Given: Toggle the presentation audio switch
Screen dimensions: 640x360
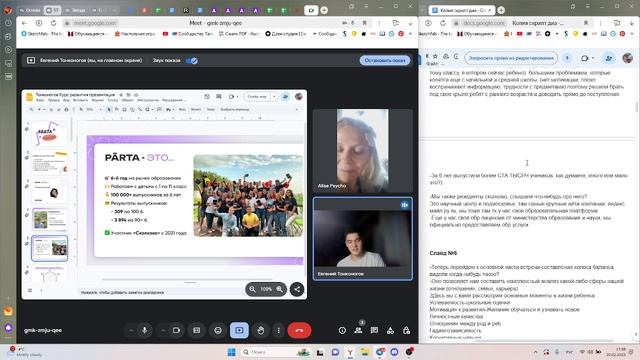Looking at the screenshot, I should [x=191, y=60].
